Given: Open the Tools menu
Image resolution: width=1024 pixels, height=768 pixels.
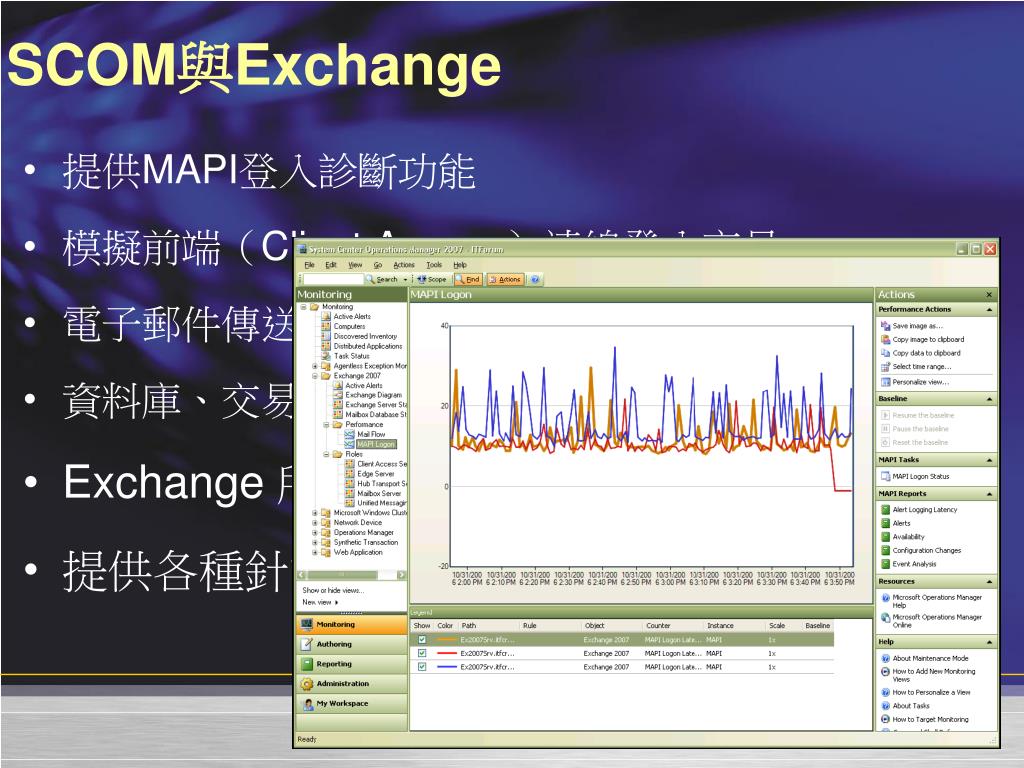Looking at the screenshot, I should (434, 265).
